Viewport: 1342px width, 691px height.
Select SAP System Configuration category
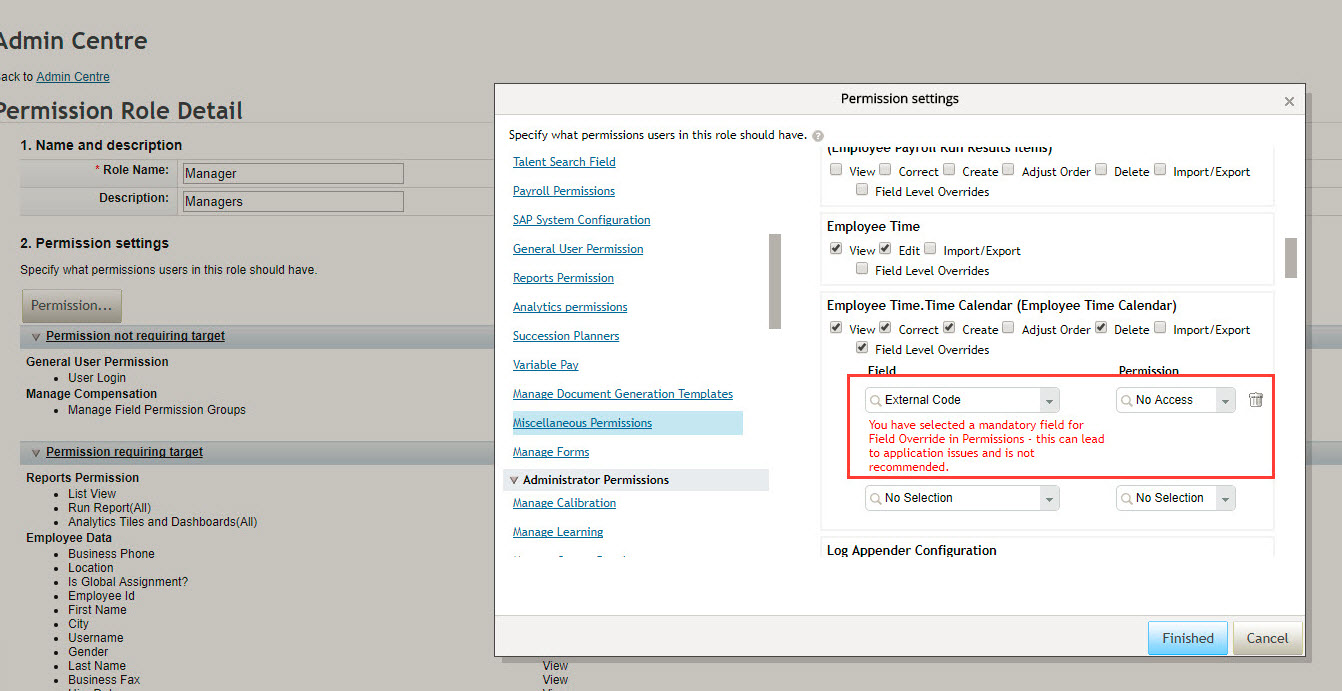coord(582,220)
